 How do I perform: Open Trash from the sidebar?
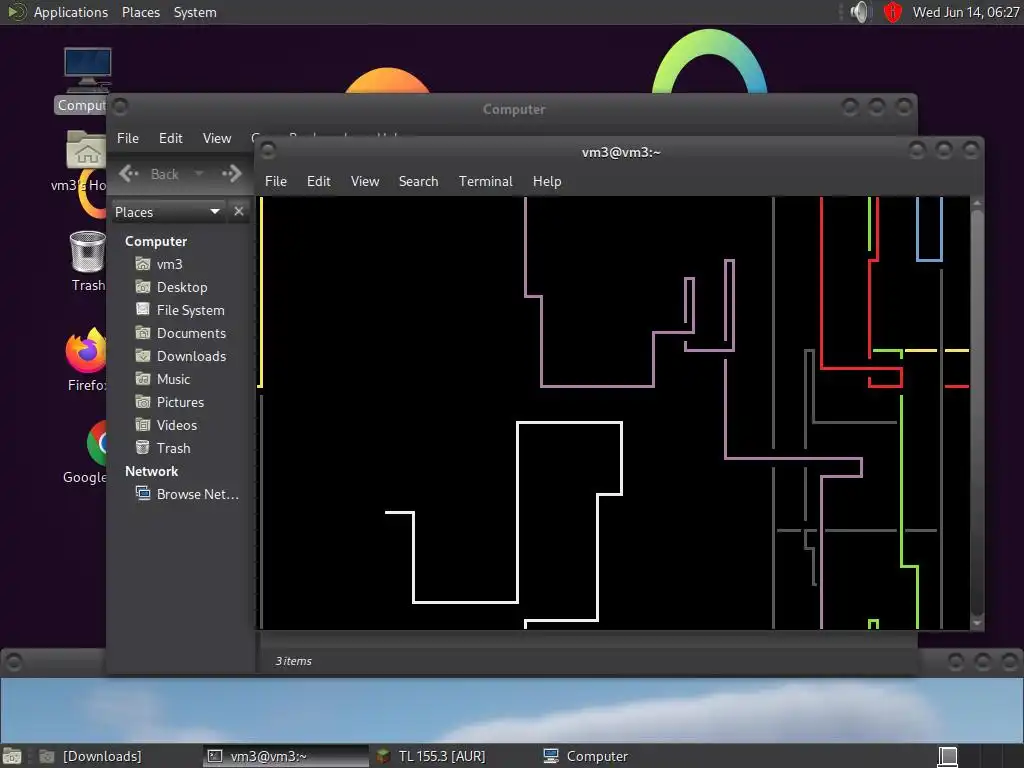173,448
